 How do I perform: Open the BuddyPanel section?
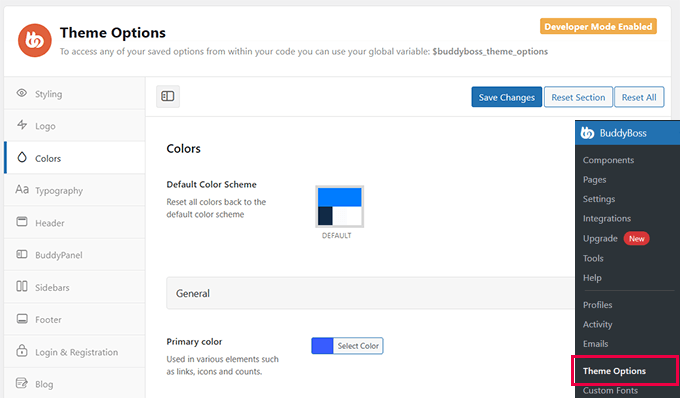pyautogui.click(x=75, y=254)
